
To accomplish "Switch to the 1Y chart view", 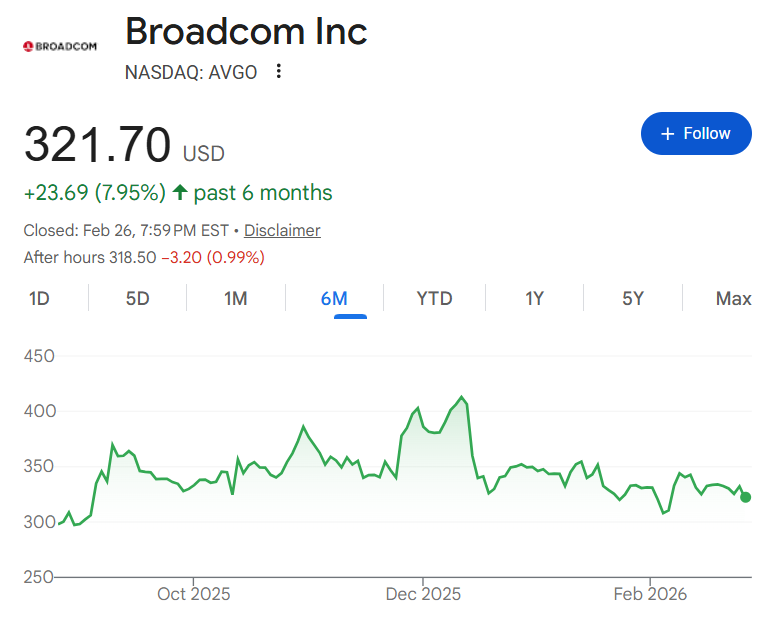I will point(534,298).
